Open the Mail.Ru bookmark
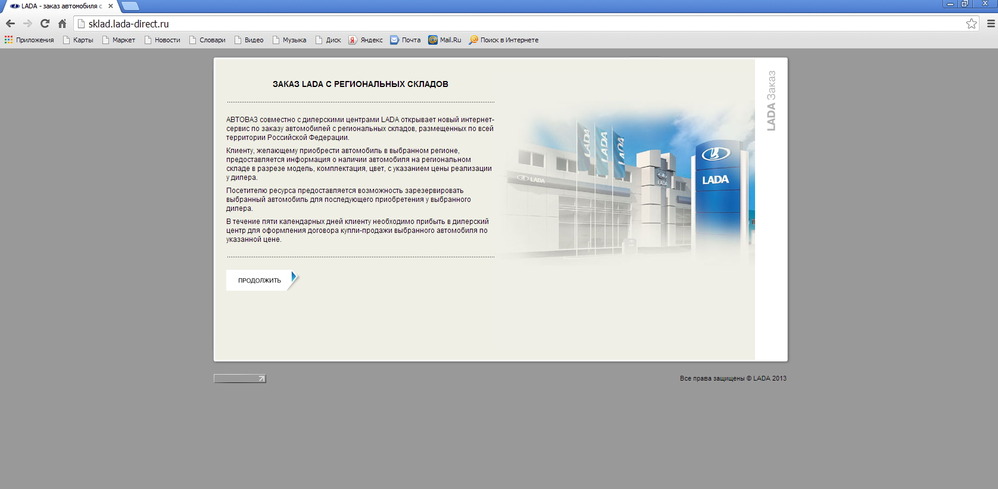 point(444,39)
